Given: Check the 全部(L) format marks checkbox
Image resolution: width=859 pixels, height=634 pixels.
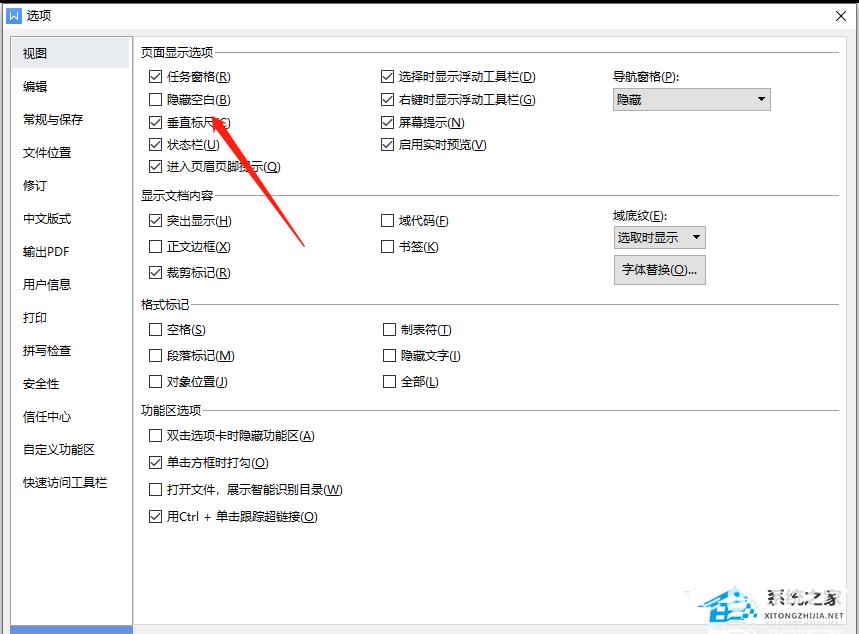Looking at the screenshot, I should (x=389, y=381).
